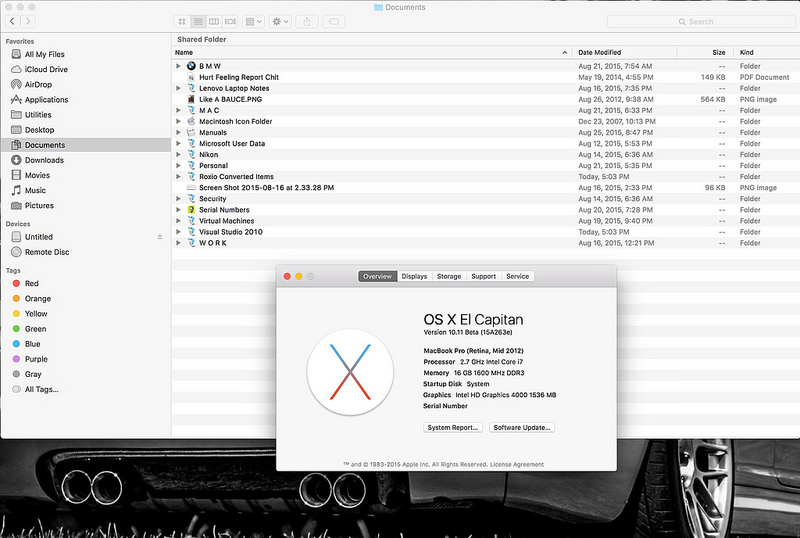The image size is (800, 538).
Task: Open AirDrop in sidebar
Action: [x=38, y=85]
